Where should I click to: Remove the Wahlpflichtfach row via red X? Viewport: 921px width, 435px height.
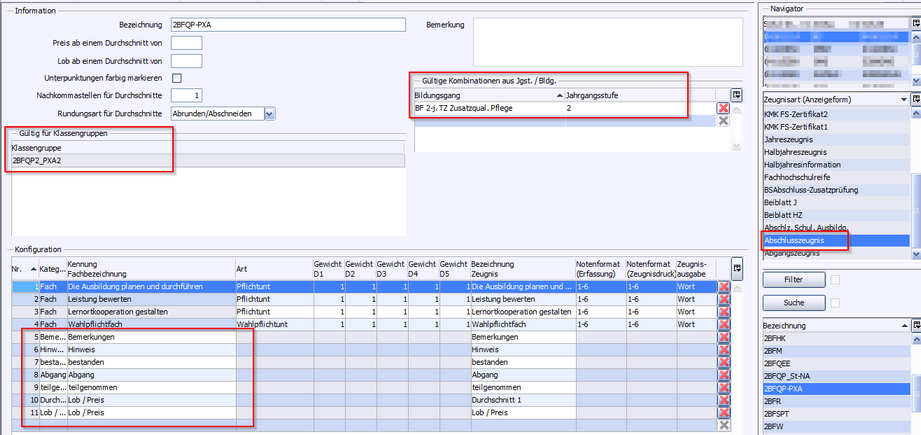(724, 325)
